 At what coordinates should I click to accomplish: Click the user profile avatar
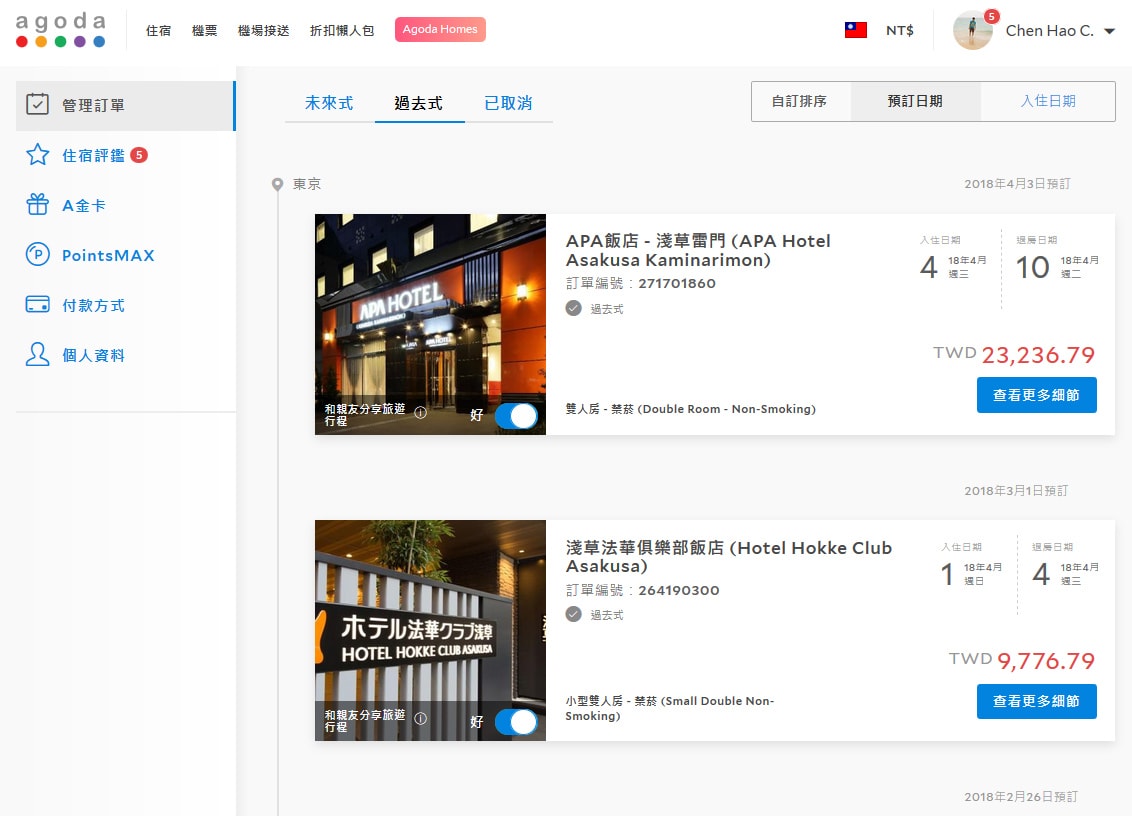pos(972,30)
